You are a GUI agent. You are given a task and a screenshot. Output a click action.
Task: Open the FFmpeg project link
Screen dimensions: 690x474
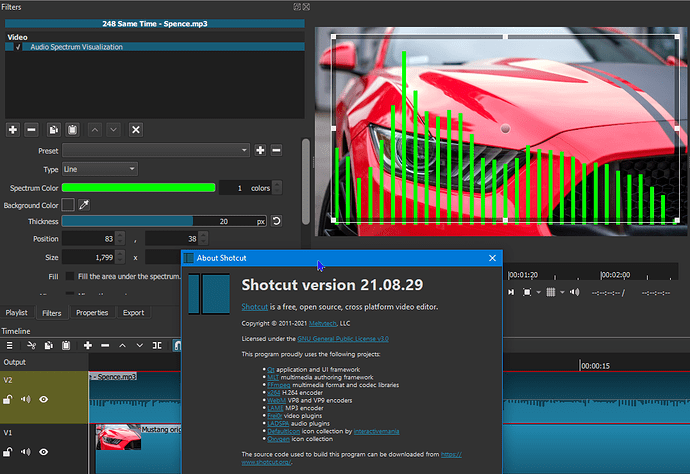[279, 385]
